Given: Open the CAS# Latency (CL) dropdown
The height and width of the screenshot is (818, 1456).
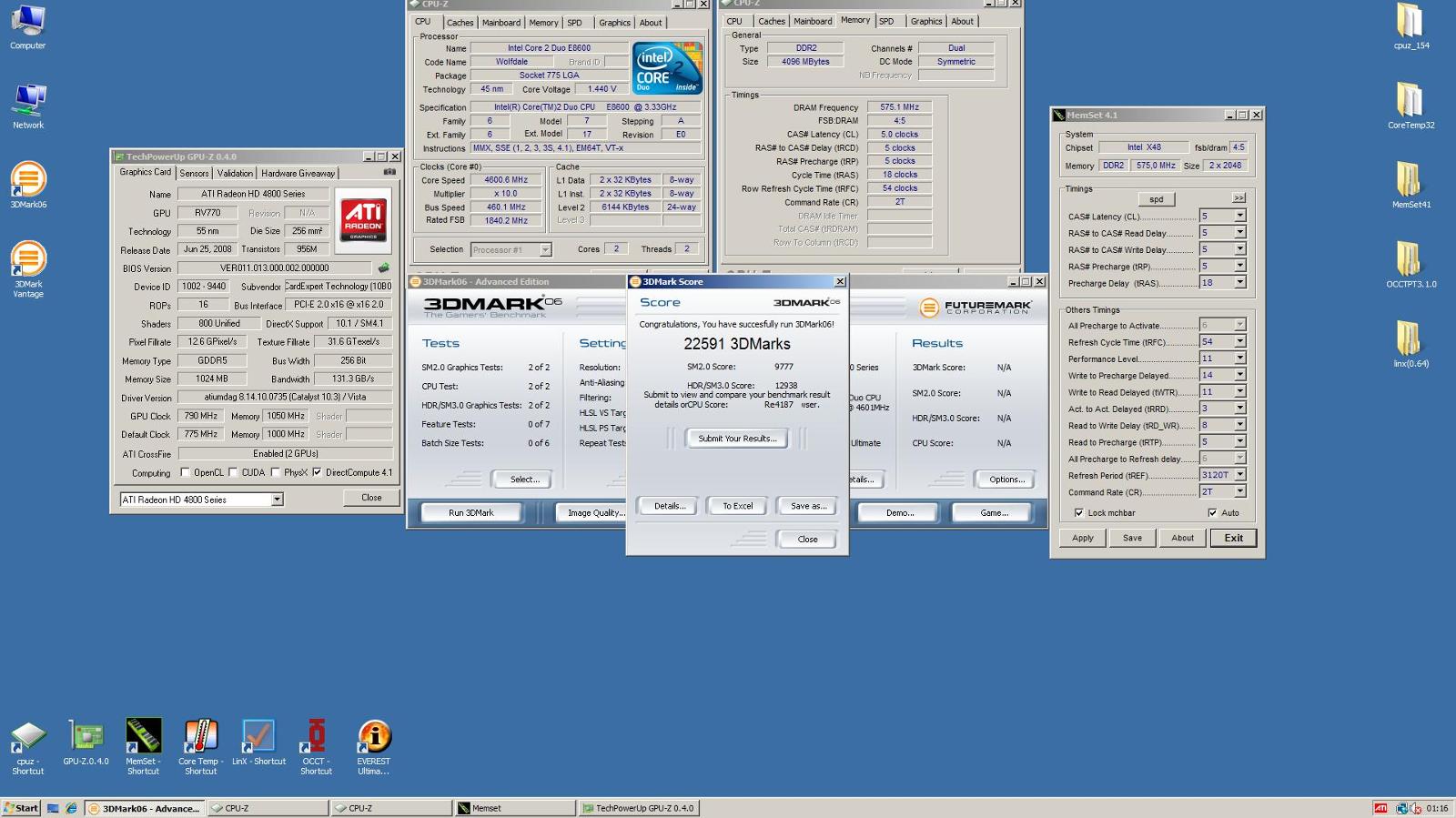Looking at the screenshot, I should [1239, 216].
